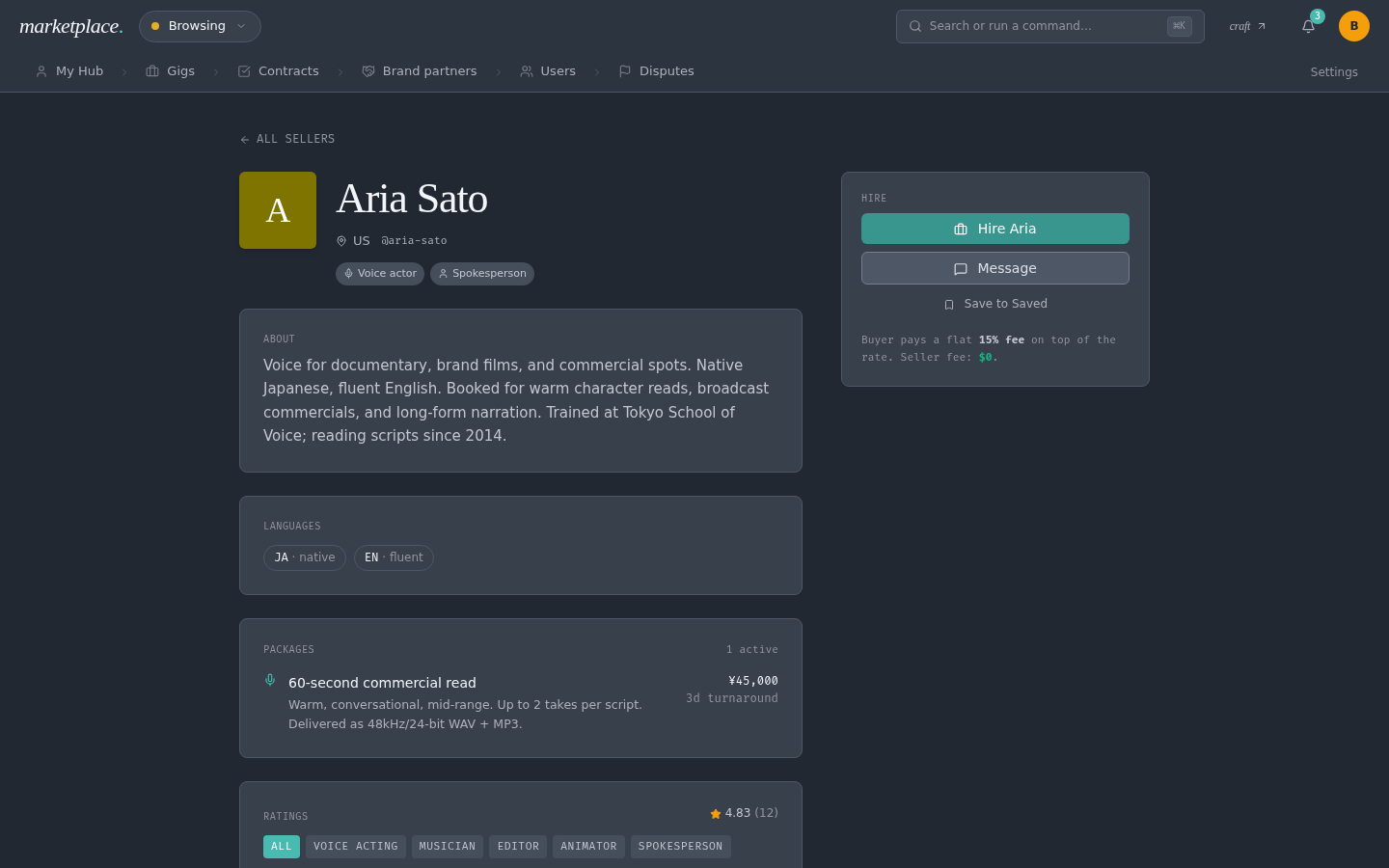
Task: Click the marketplace logo
Action: coord(71,26)
